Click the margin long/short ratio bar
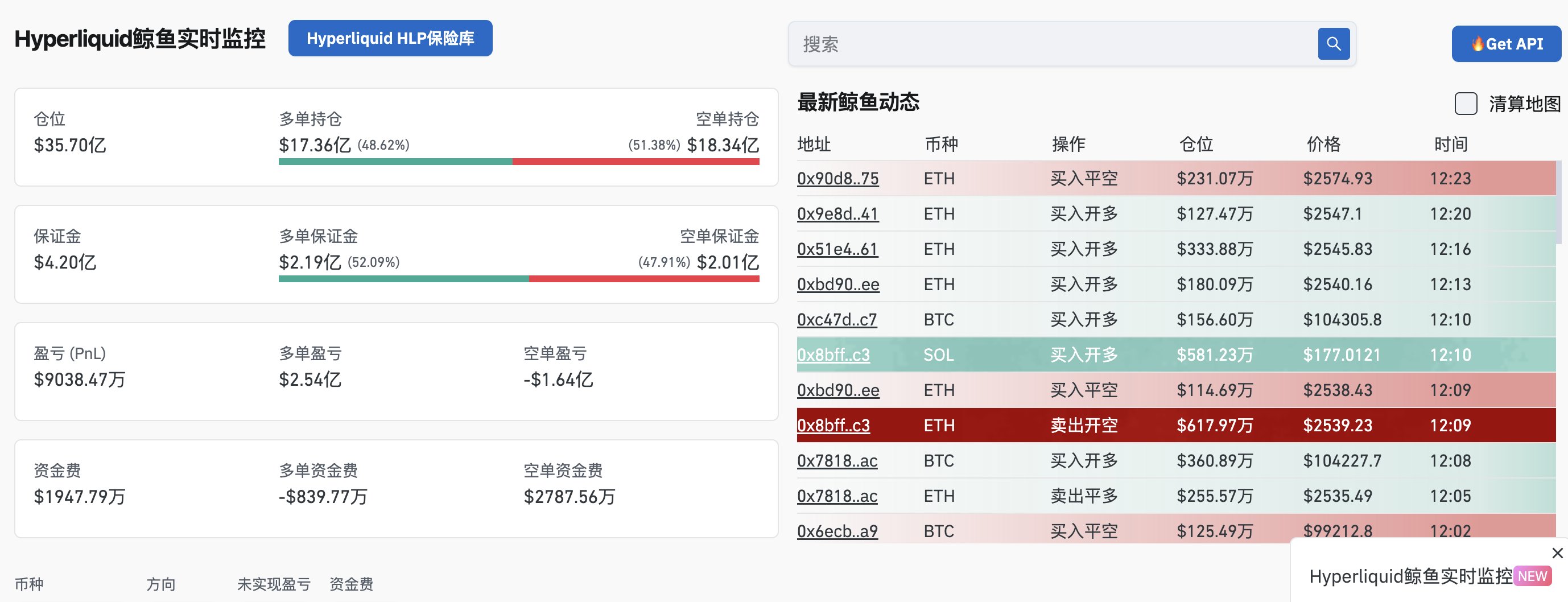This screenshot has width=1568, height=602. click(519, 279)
